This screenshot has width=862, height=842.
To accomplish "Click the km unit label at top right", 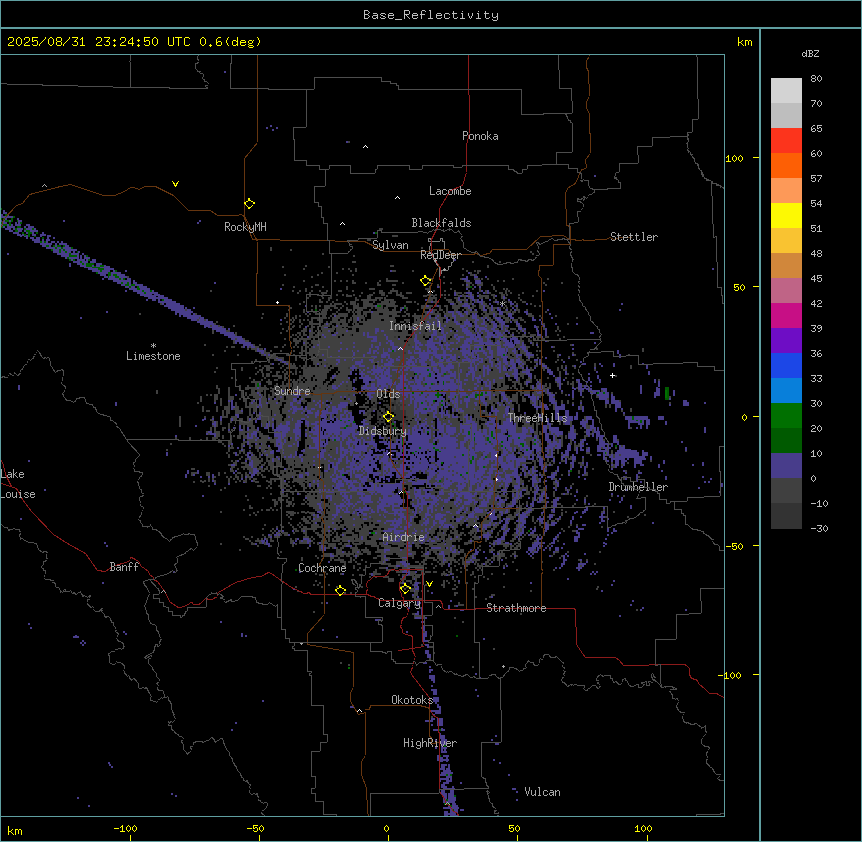I will pos(744,42).
